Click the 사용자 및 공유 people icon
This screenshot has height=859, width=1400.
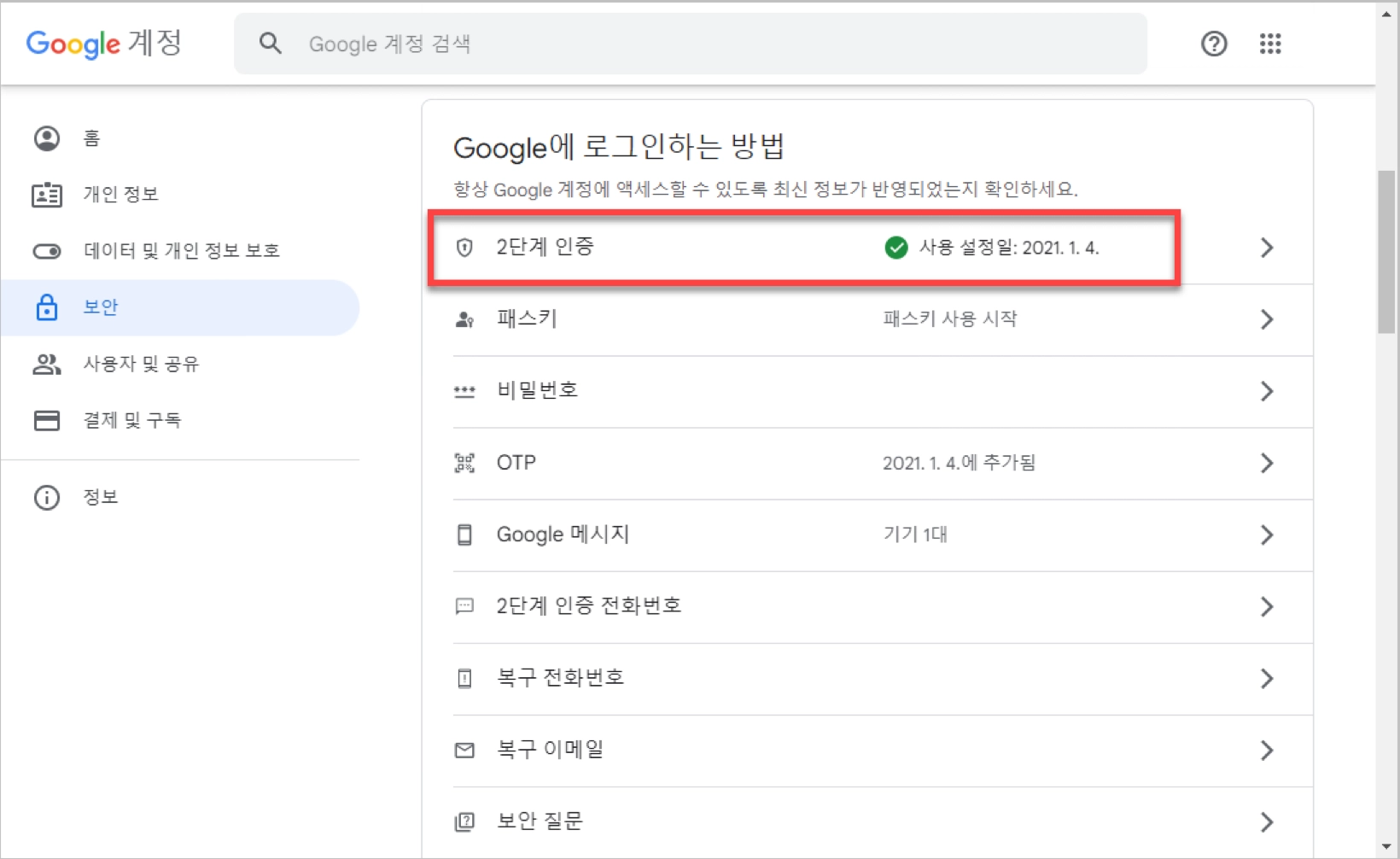[47, 364]
